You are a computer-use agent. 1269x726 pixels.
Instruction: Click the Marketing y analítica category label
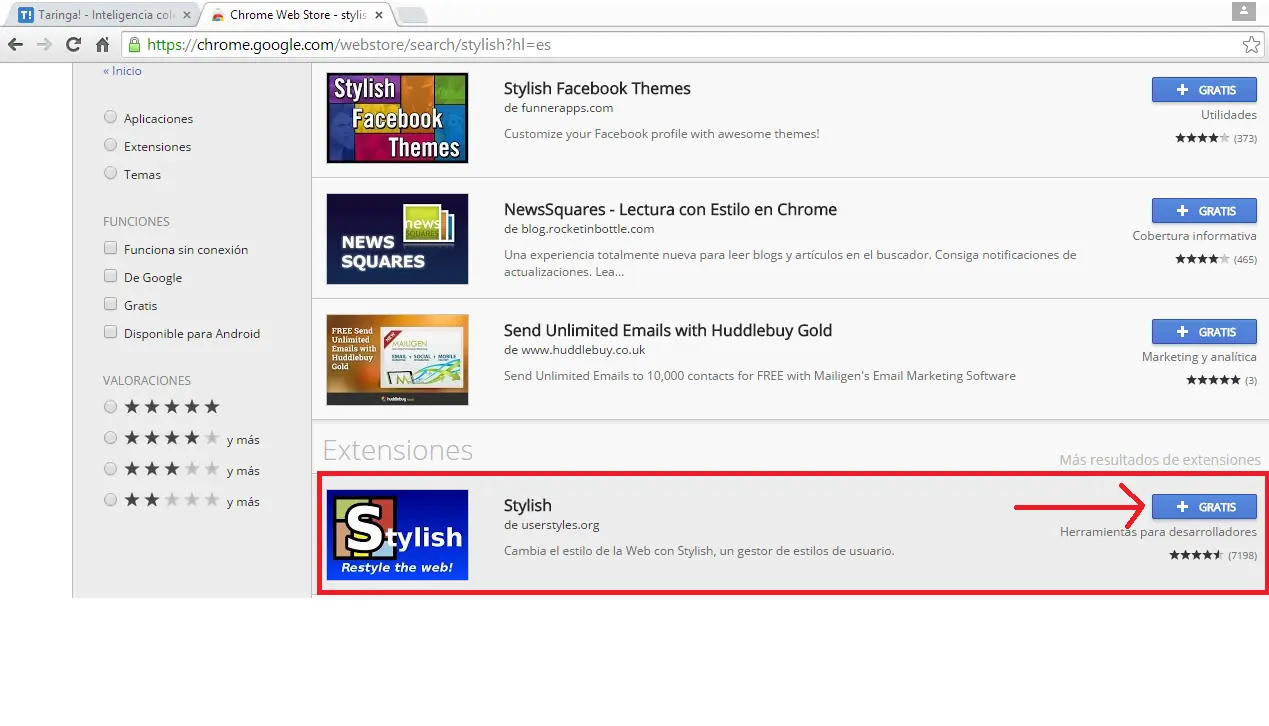pos(1199,357)
